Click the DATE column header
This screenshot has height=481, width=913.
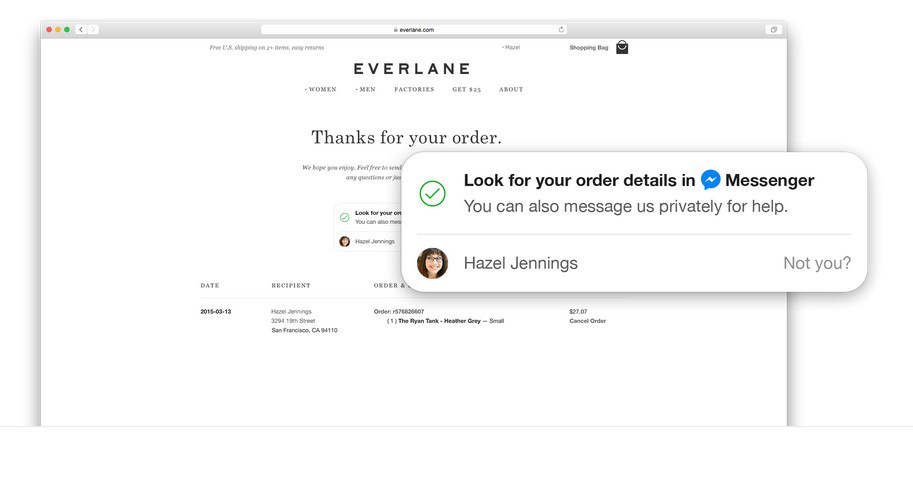pyautogui.click(x=210, y=285)
